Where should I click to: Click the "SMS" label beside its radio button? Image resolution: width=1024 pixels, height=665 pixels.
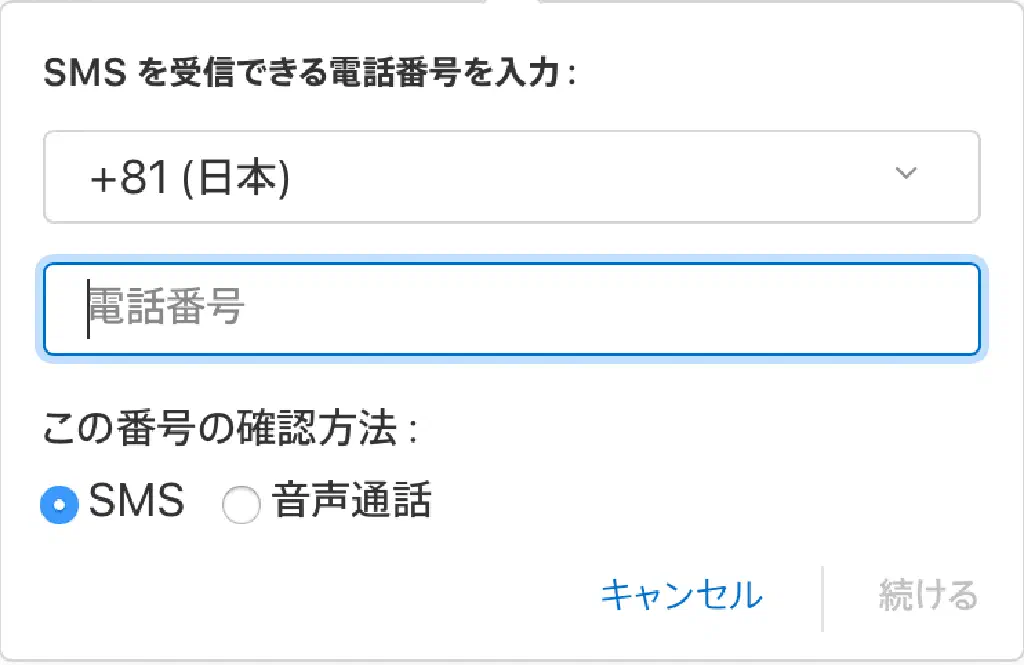[137, 501]
